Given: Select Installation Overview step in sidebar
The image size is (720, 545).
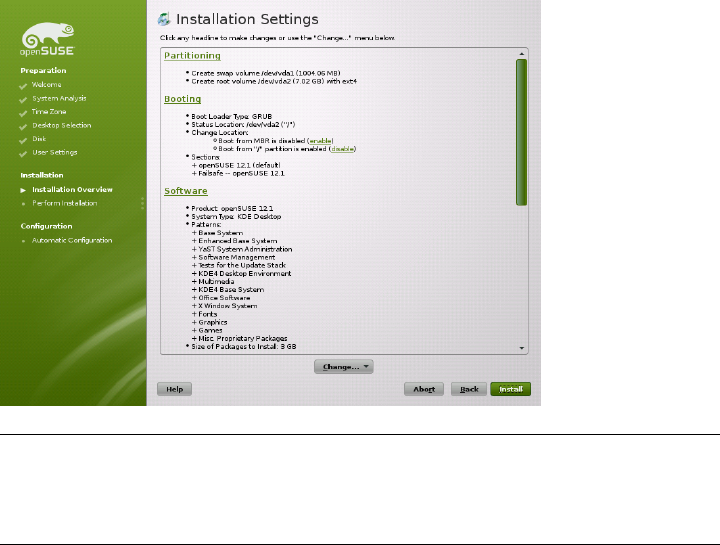Looking at the screenshot, I should pos(72,190).
